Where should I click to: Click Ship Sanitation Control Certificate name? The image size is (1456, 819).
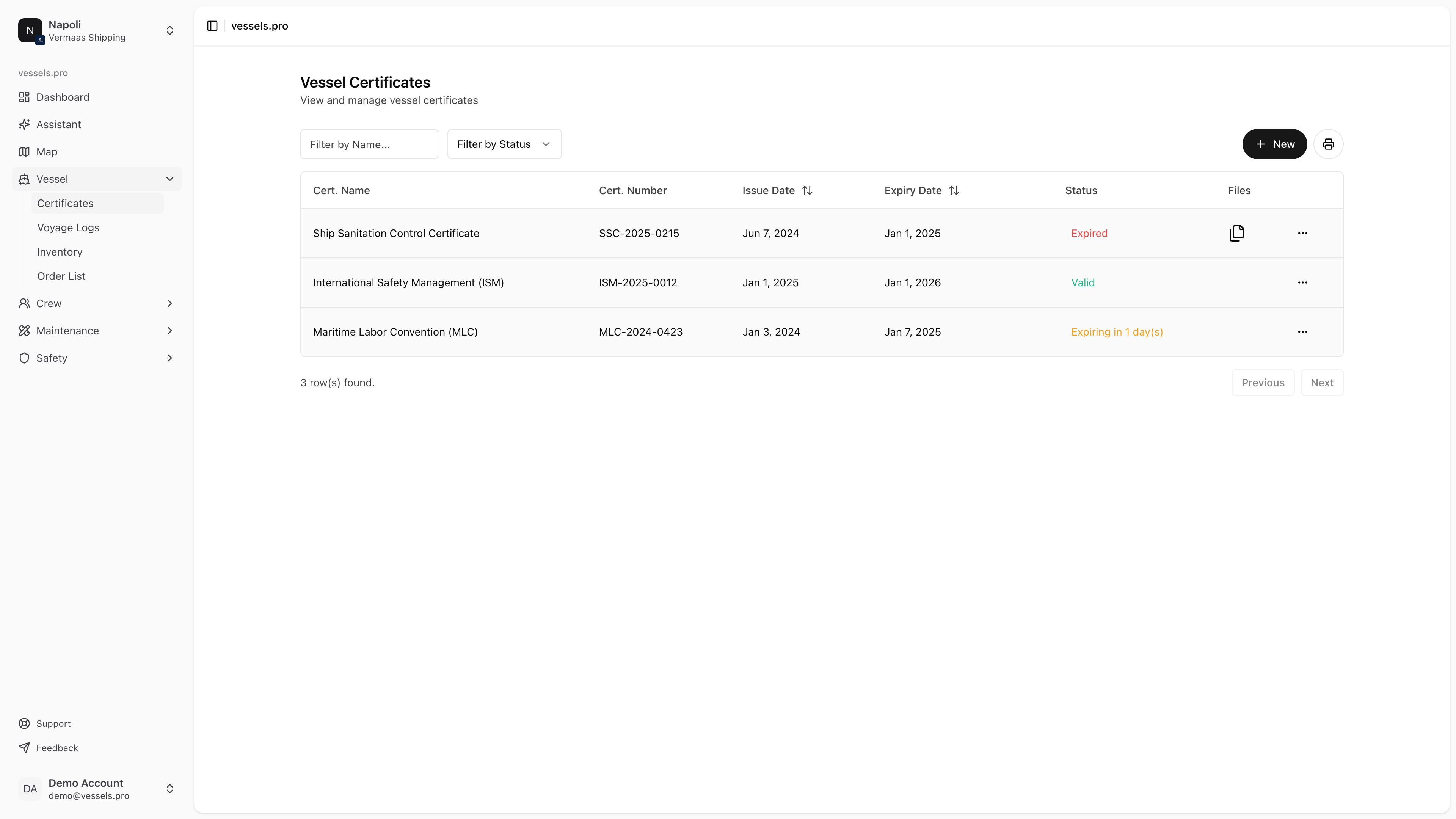[x=395, y=234]
